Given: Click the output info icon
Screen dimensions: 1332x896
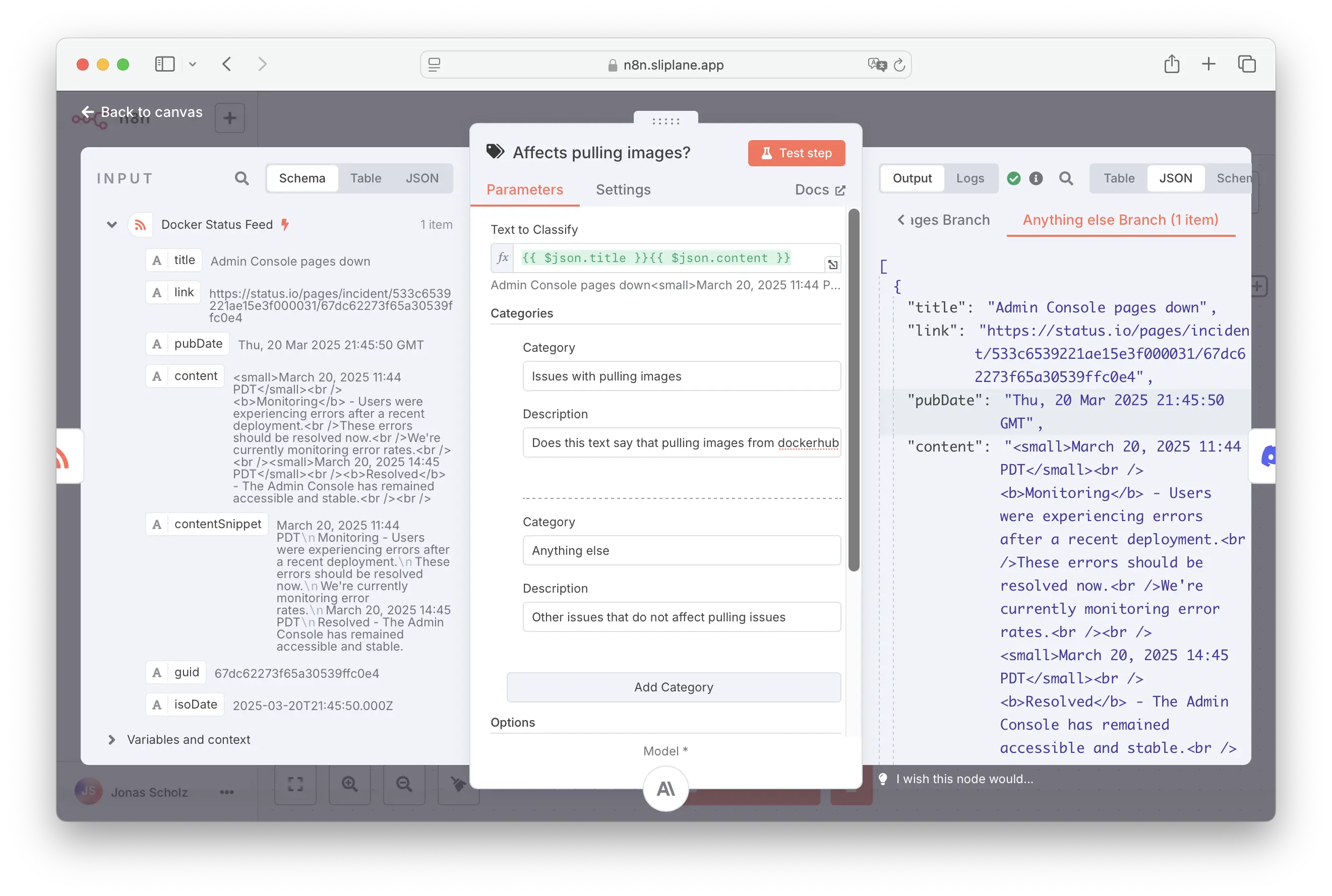Looking at the screenshot, I should point(1036,178).
